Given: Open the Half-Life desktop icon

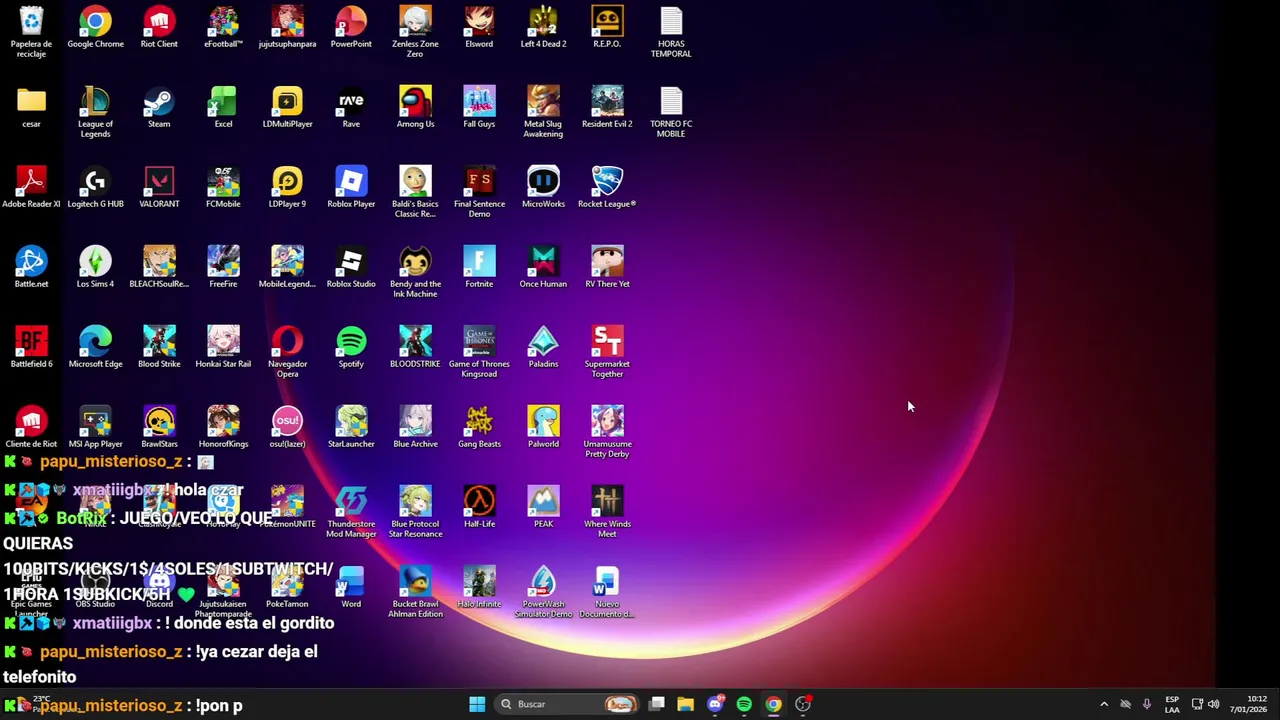Looking at the screenshot, I should pos(479,507).
